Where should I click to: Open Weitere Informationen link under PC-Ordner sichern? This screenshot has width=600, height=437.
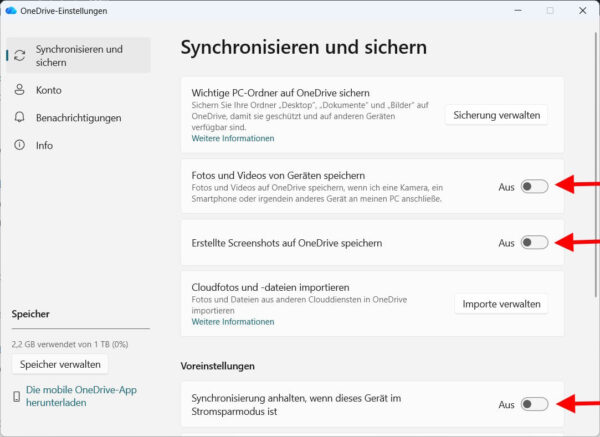(233, 139)
